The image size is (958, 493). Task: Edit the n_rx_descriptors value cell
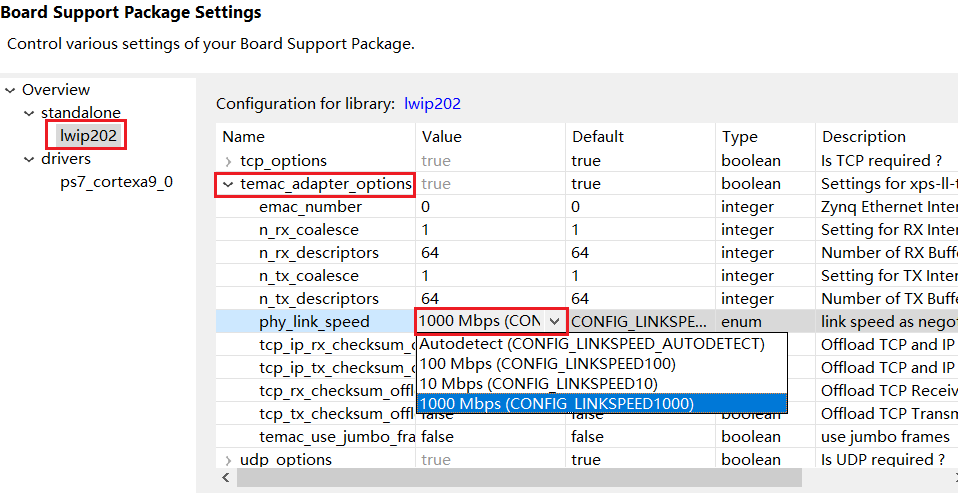[x=490, y=253]
